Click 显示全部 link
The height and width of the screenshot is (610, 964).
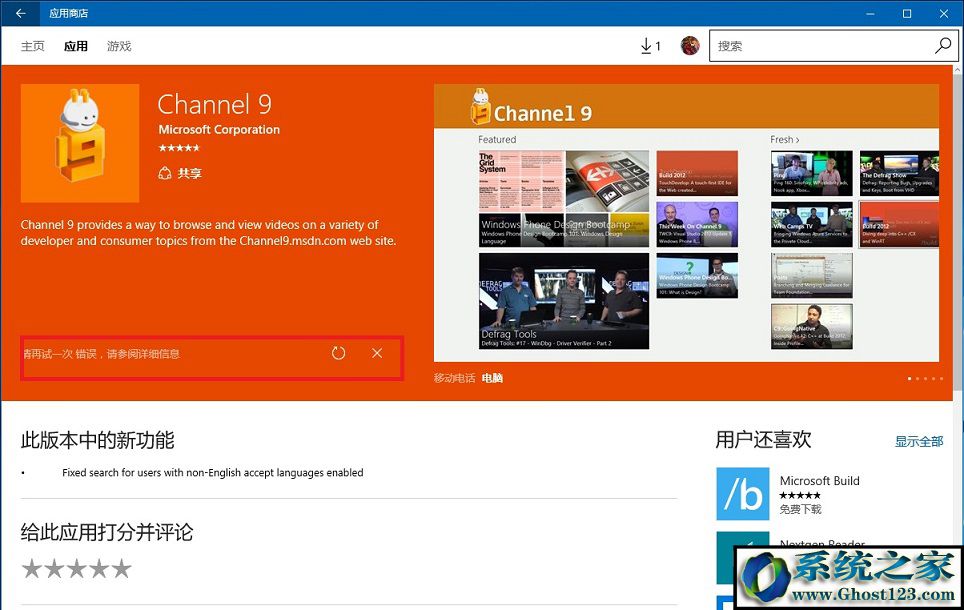click(x=919, y=442)
